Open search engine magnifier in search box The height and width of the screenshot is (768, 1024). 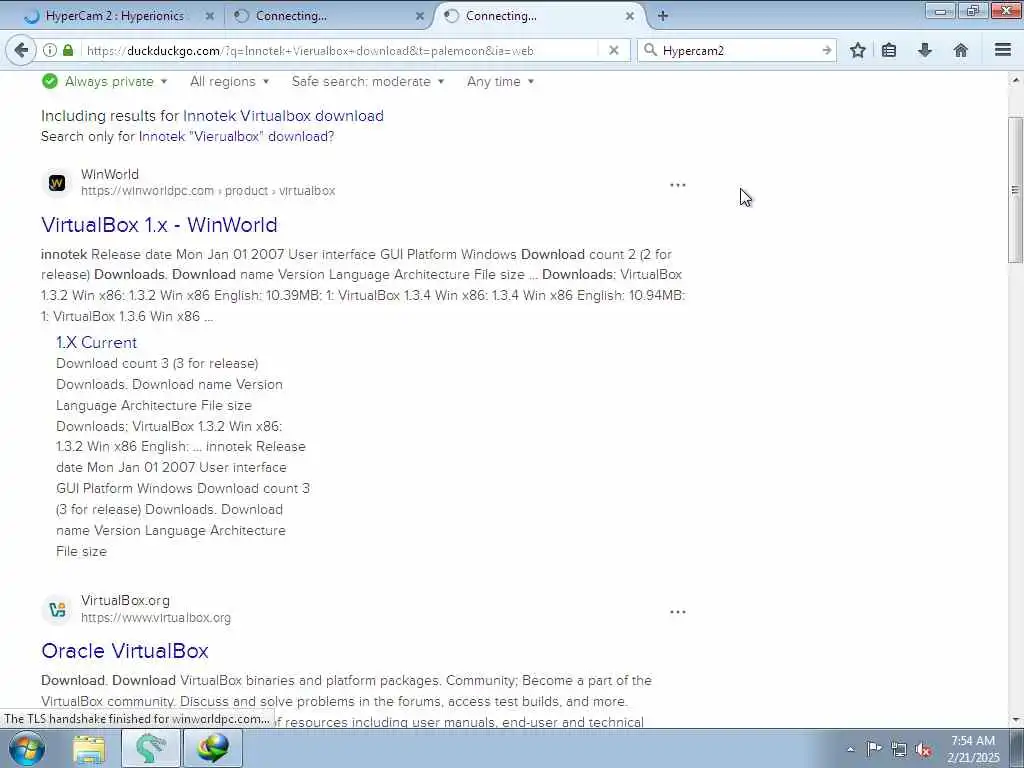click(x=650, y=50)
